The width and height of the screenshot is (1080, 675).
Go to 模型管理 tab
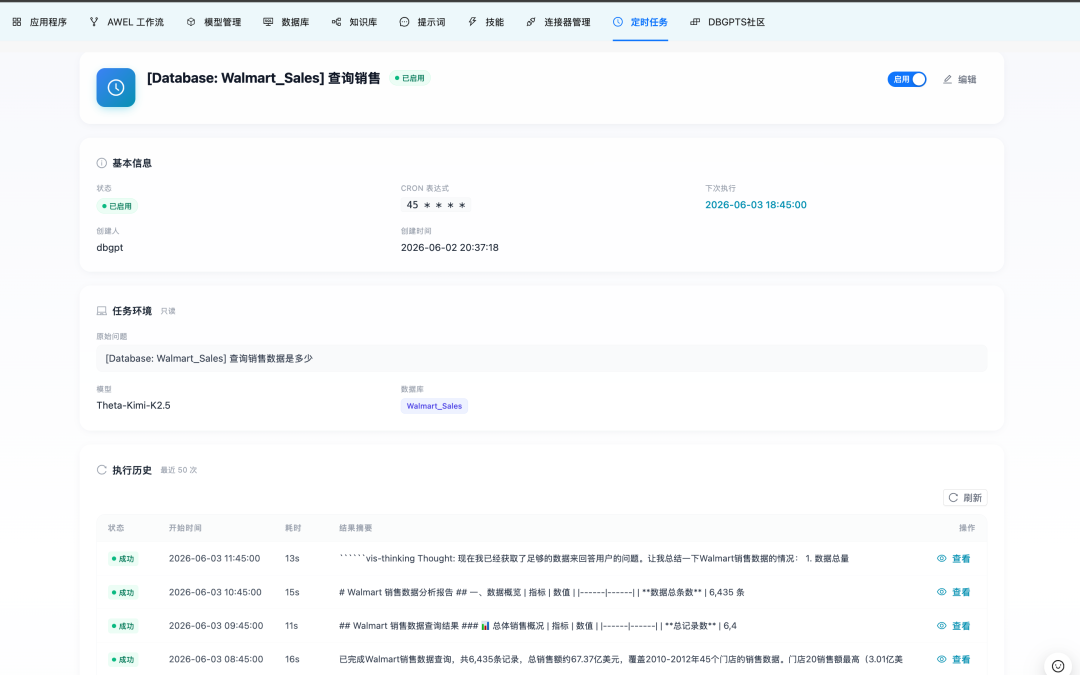tap(214, 22)
